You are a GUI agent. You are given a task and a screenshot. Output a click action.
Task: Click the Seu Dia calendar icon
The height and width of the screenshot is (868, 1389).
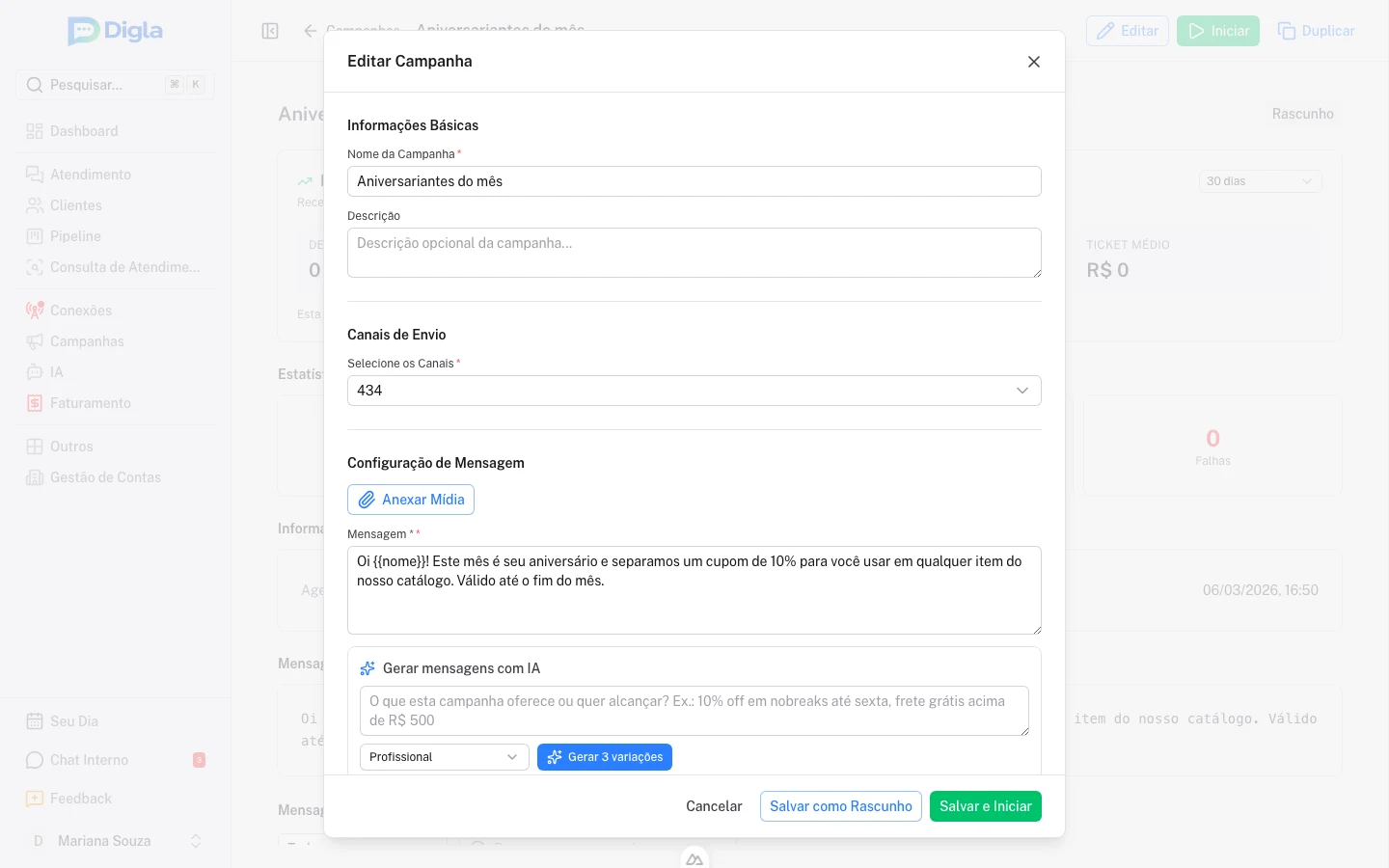coord(35,721)
